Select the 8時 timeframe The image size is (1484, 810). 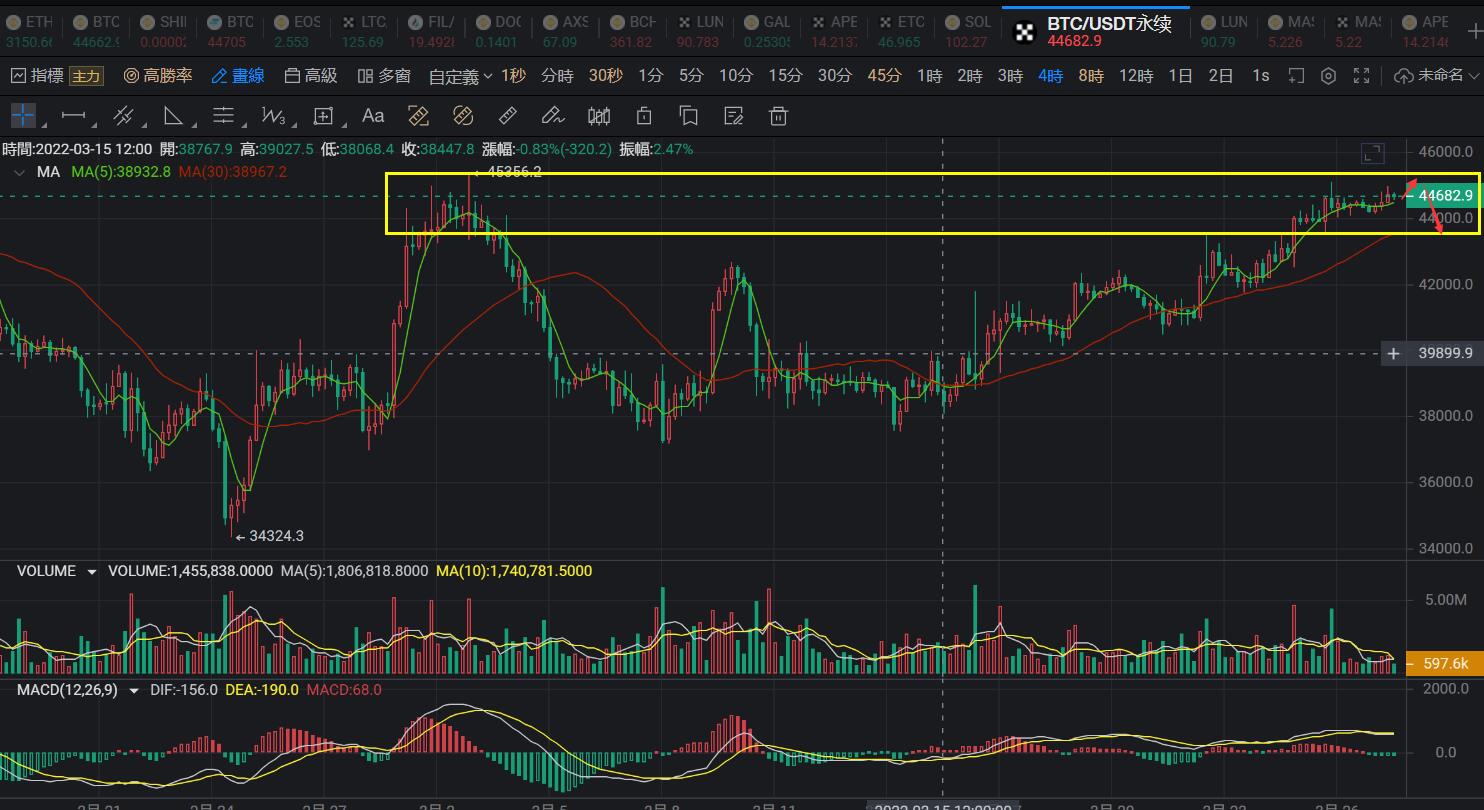pyautogui.click(x=1091, y=76)
